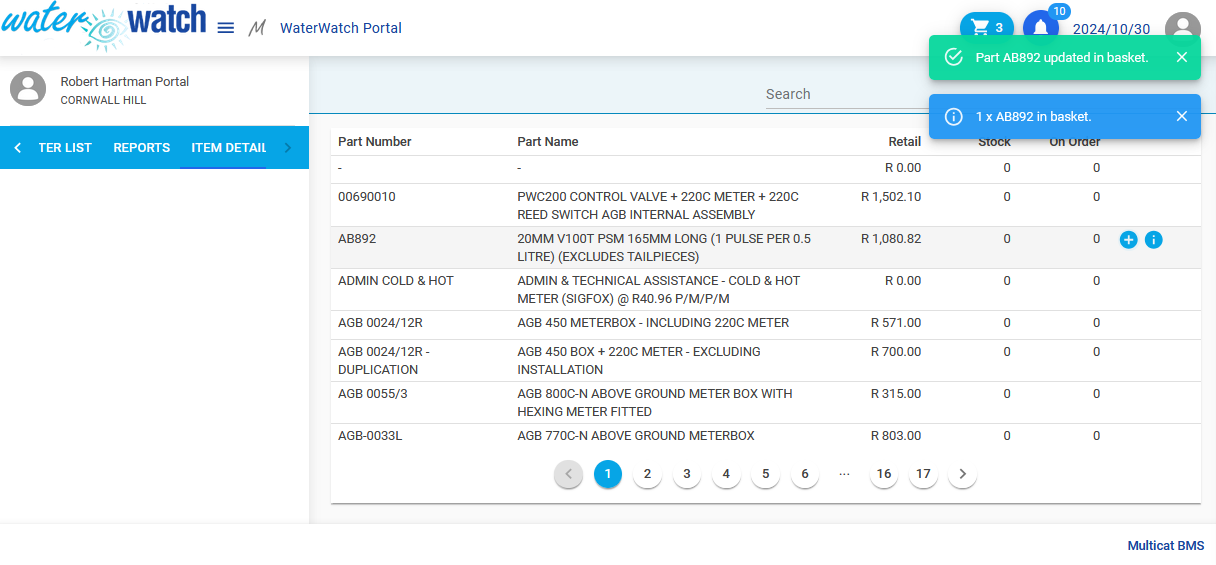Open page 5 of parts list

(765, 474)
